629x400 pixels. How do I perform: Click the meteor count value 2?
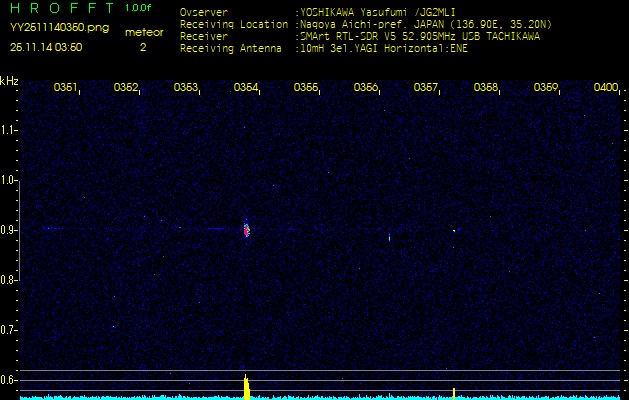pos(143,47)
